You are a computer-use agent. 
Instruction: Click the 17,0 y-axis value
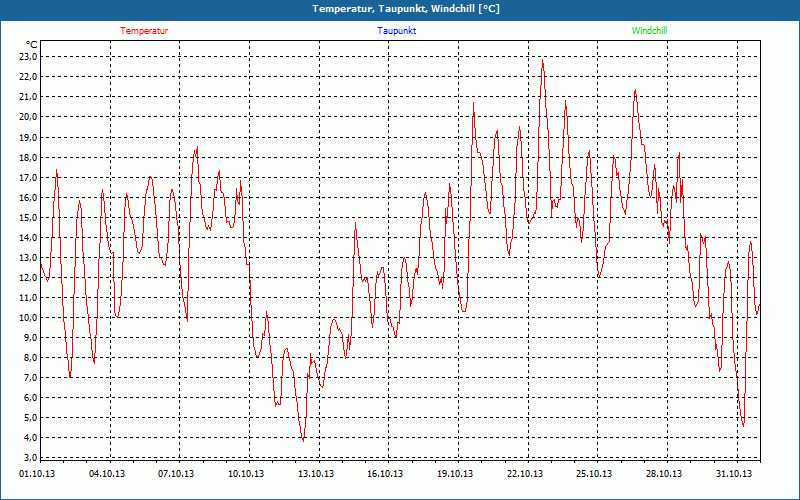click(x=29, y=178)
